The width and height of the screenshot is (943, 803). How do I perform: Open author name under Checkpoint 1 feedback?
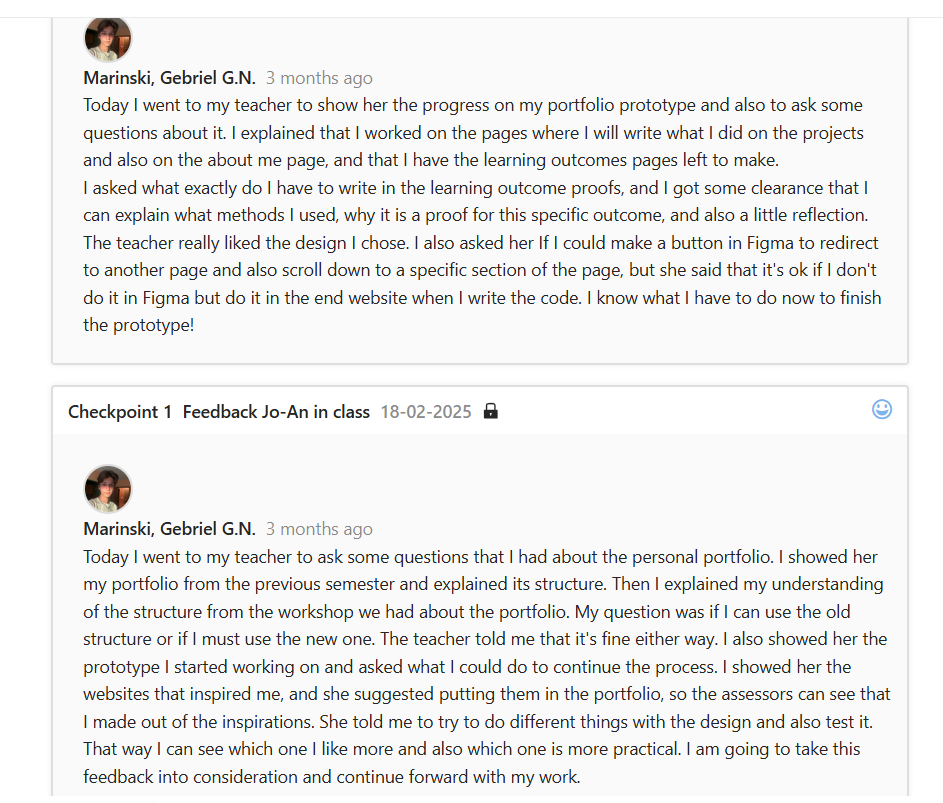pos(169,529)
